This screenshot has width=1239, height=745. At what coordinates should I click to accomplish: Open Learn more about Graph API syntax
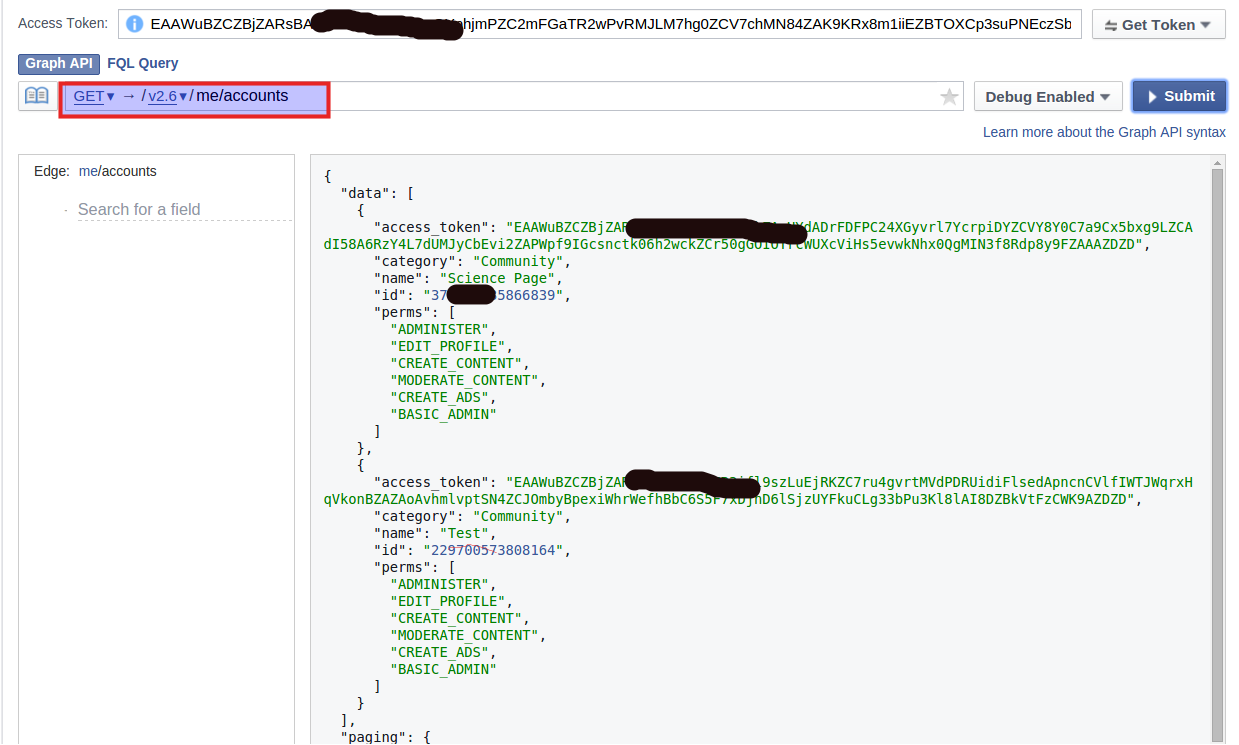click(1104, 132)
